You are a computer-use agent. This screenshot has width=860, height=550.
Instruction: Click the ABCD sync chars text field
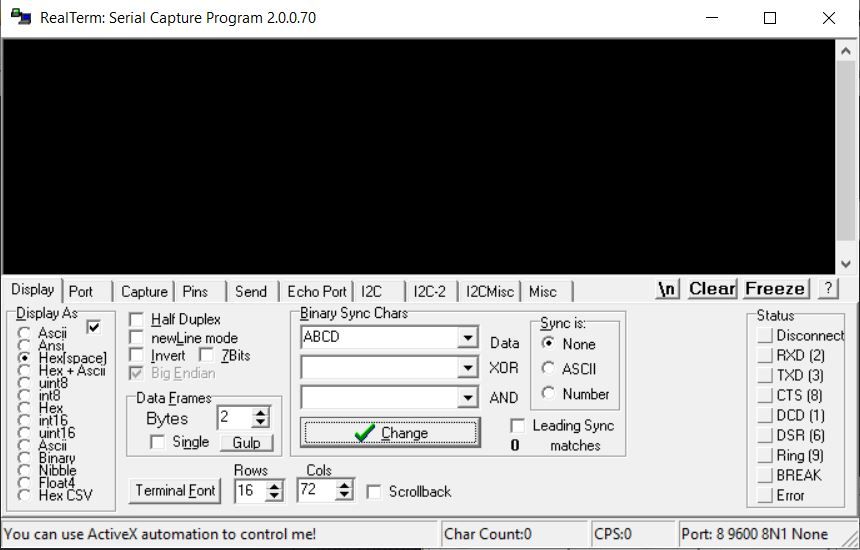click(380, 337)
